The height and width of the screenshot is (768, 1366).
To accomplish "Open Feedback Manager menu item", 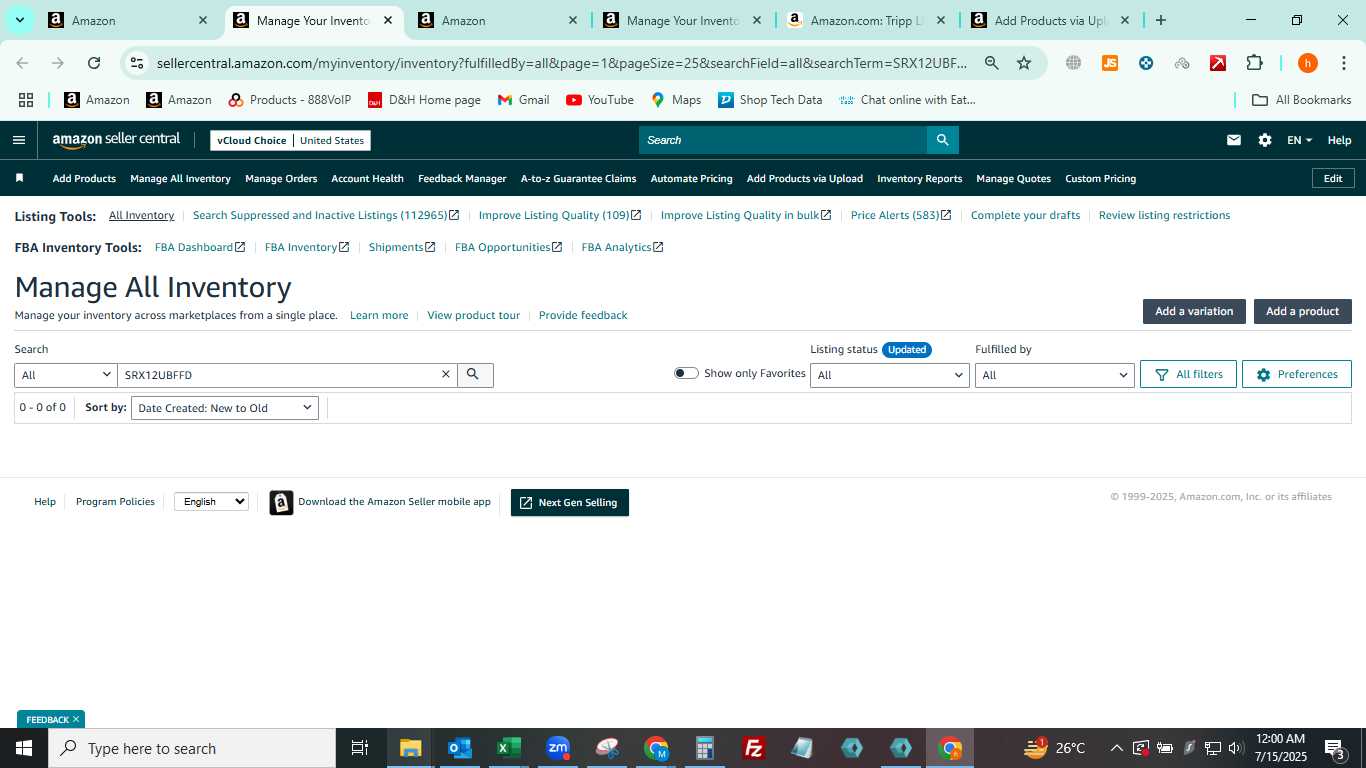I will click(x=462, y=178).
